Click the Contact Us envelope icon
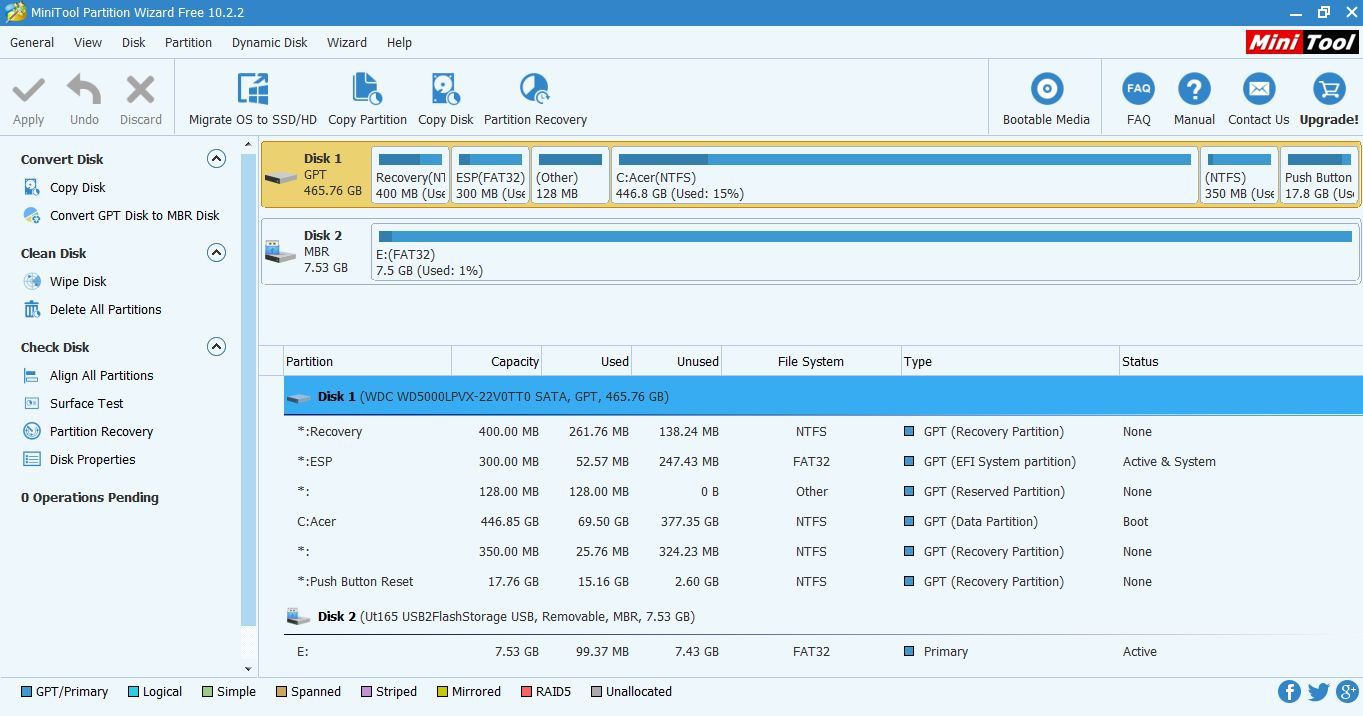The image size is (1363, 716). point(1258,88)
